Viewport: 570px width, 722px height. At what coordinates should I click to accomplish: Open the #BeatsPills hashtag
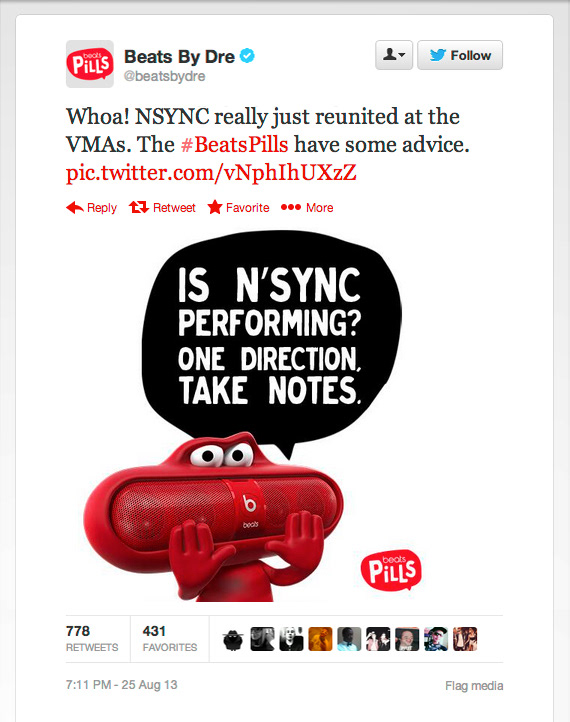(x=234, y=145)
